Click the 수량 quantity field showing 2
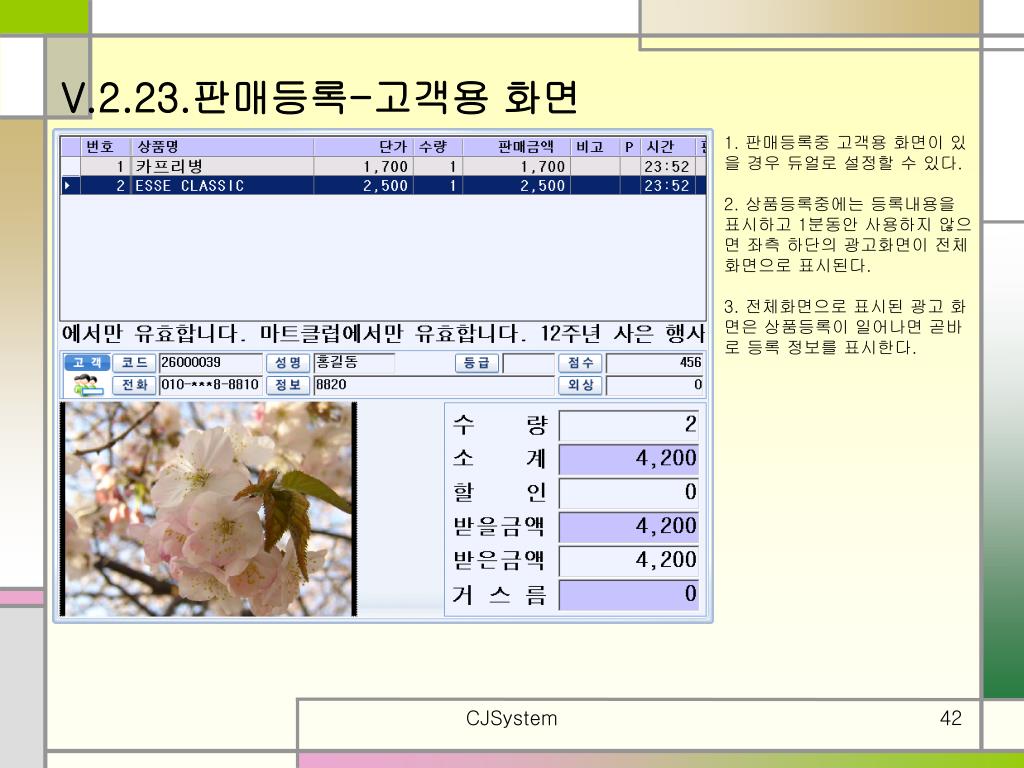Screen dimensions: 1024x768 [x=629, y=424]
